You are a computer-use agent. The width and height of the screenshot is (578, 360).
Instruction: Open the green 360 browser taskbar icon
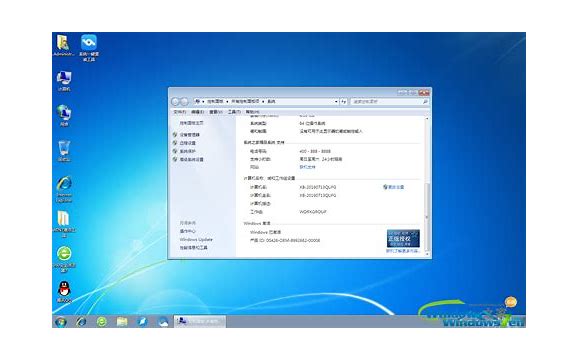coord(102,322)
